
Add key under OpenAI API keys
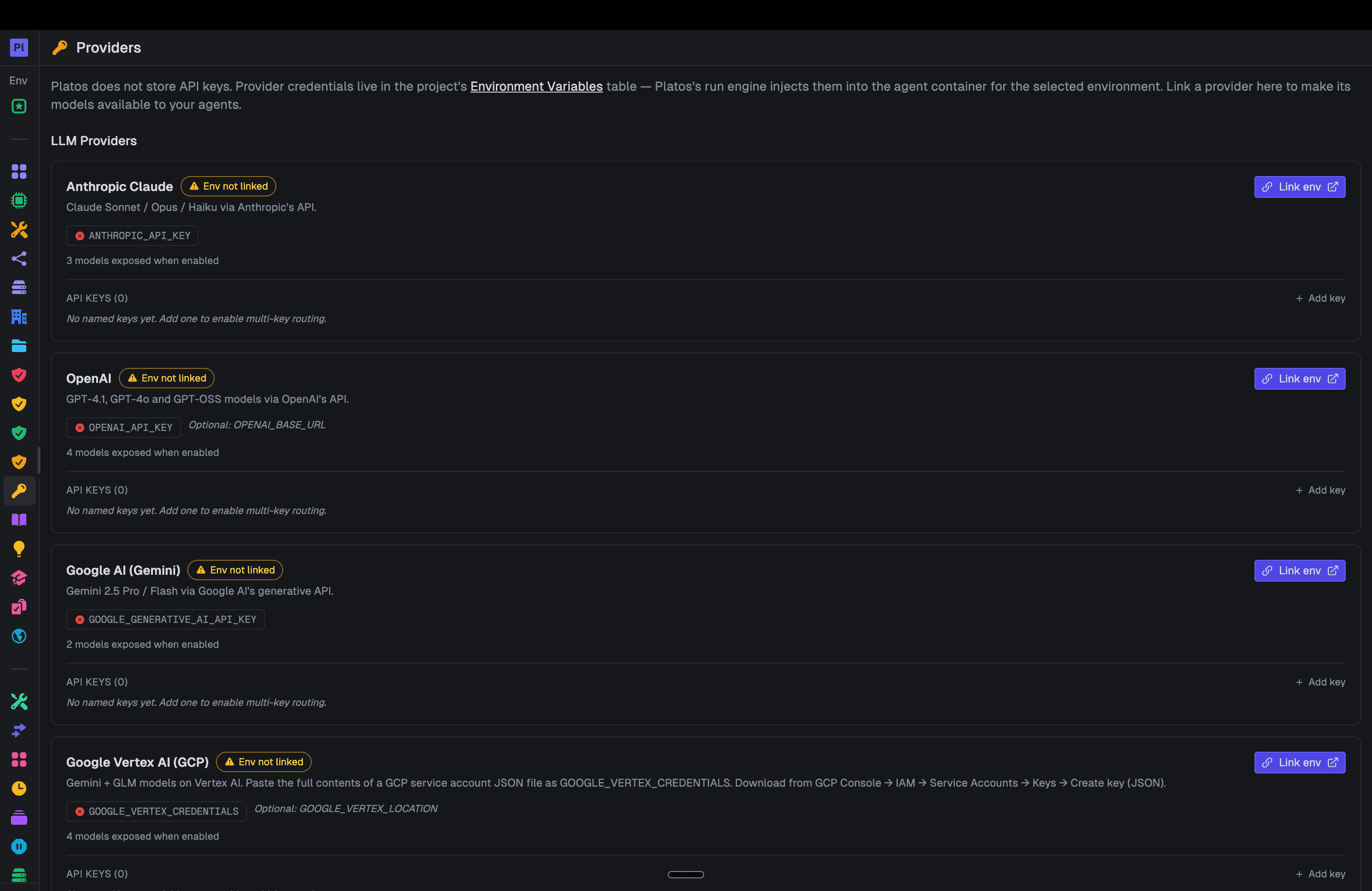click(x=1320, y=490)
